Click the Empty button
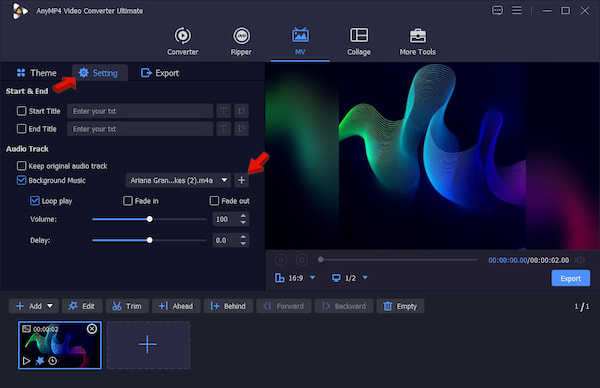600x388 pixels. coord(401,306)
